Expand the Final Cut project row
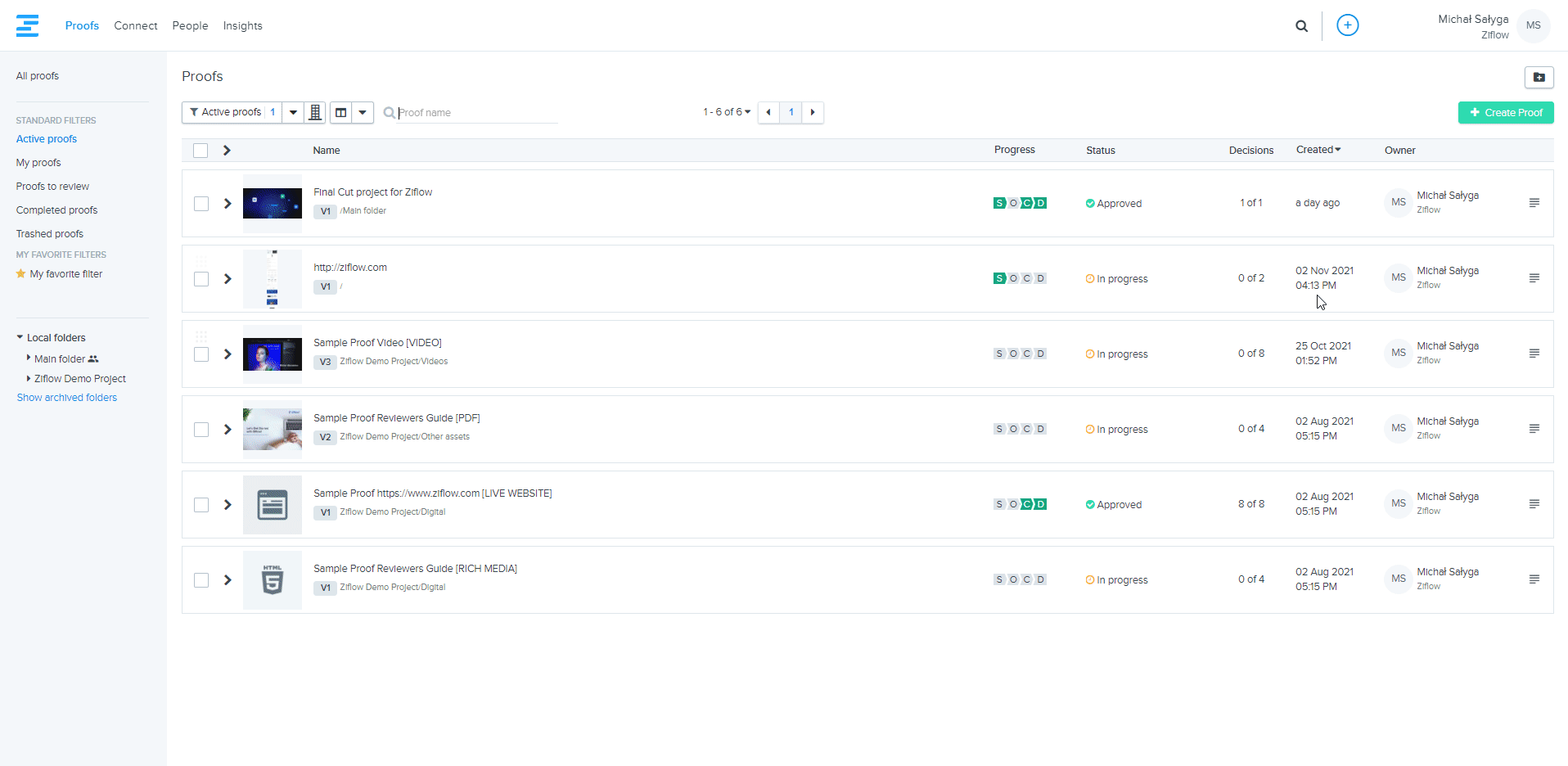This screenshot has width=1568, height=766. coord(228,204)
